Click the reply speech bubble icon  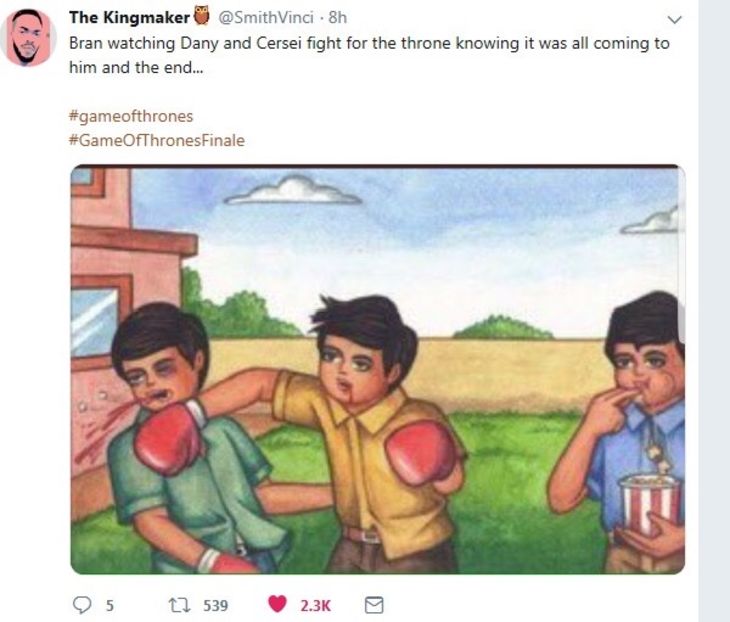tap(82, 605)
